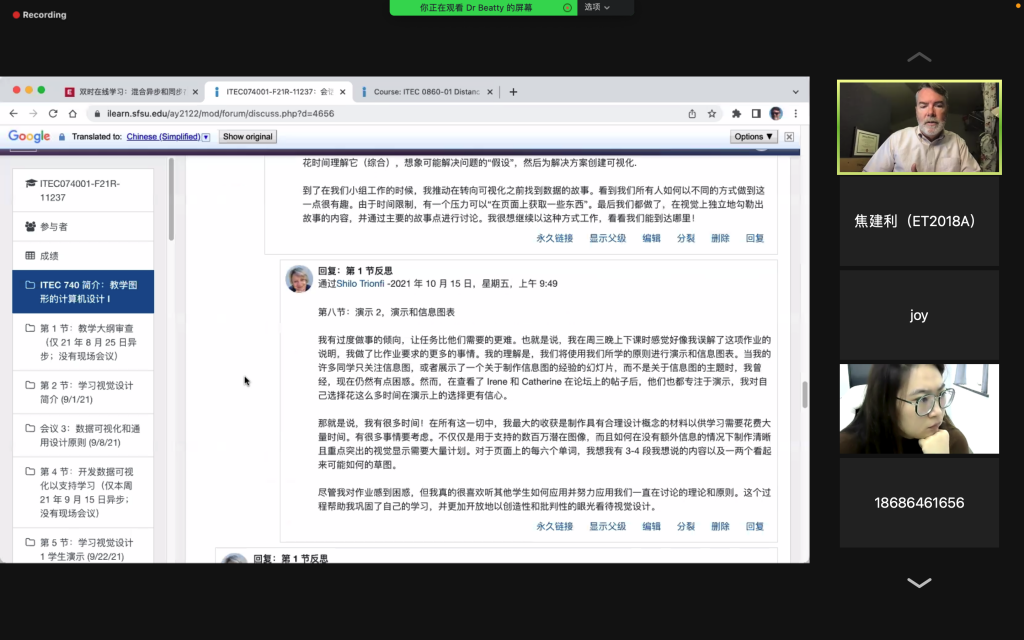The image size is (1024, 640).
Task: Click 回复 in post above Shilo's reply
Action: 755,238
